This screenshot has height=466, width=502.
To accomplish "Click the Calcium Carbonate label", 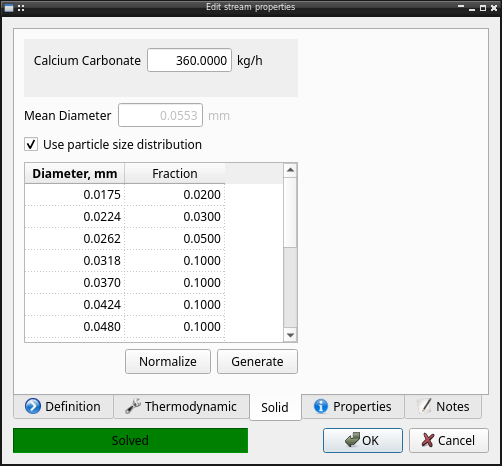I will pyautogui.click(x=87, y=61).
